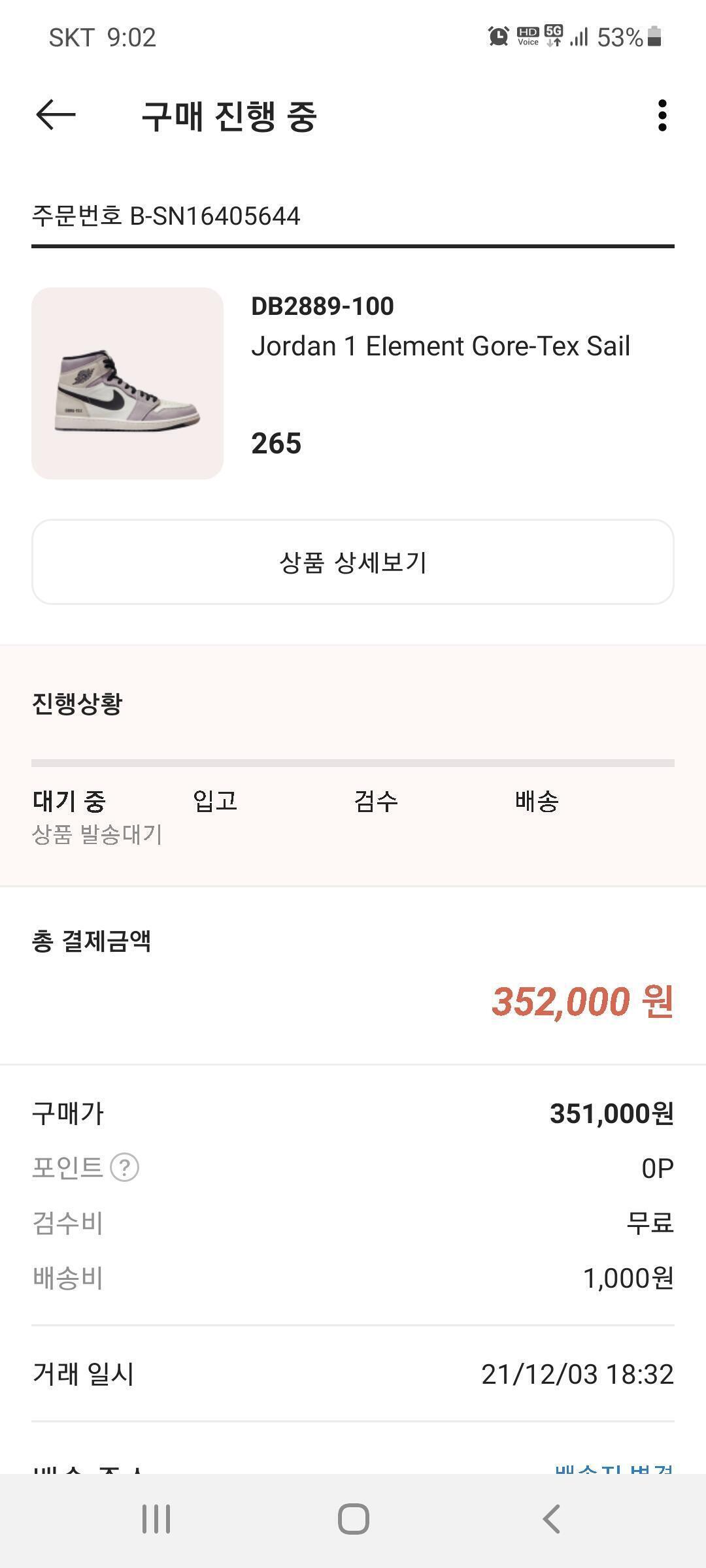706x1568 pixels.
Task: Tap the battery icon in status bar
Action: click(x=654, y=37)
